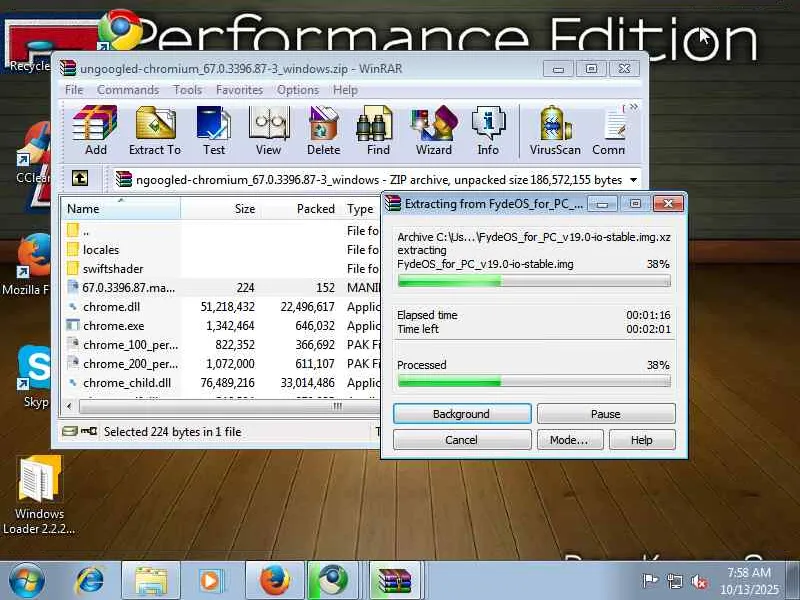Select the chrome_child.dll file
The height and width of the screenshot is (600, 800).
click(x=221, y=383)
